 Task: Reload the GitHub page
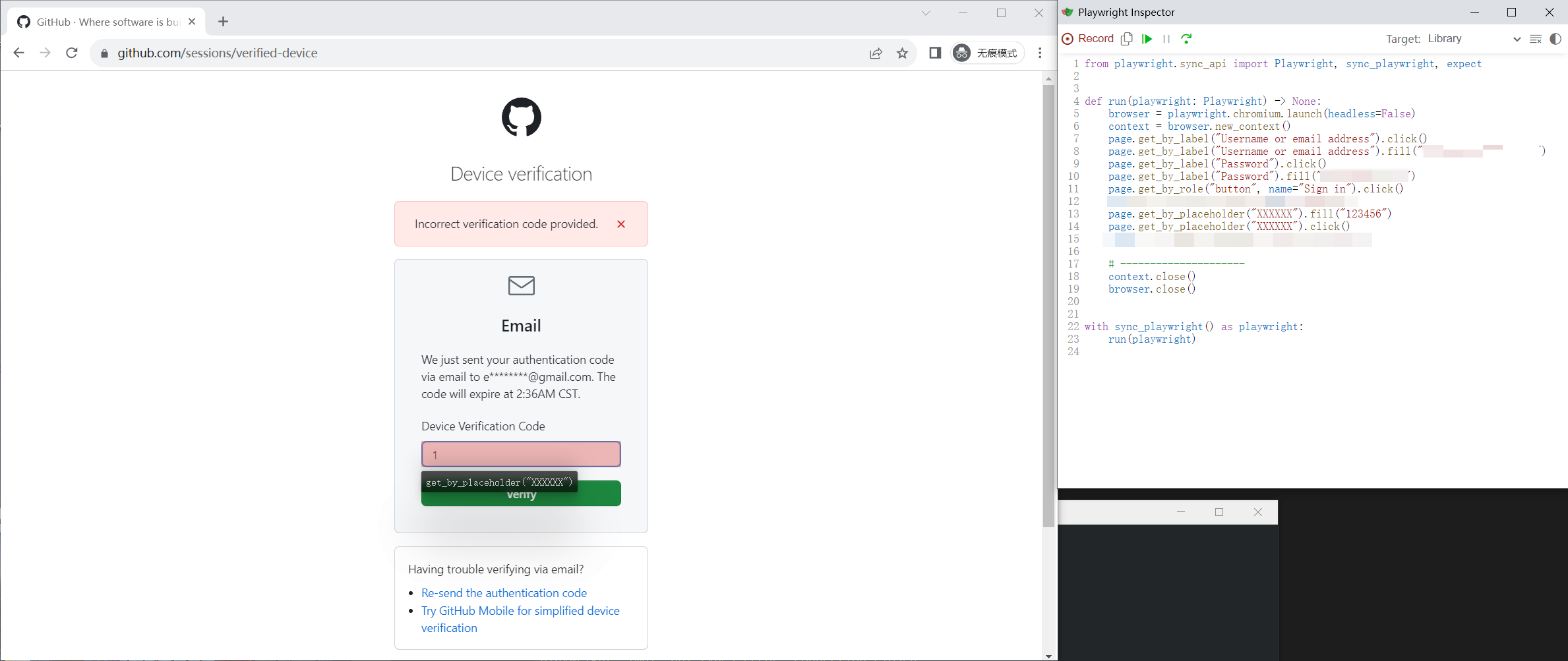tap(72, 53)
